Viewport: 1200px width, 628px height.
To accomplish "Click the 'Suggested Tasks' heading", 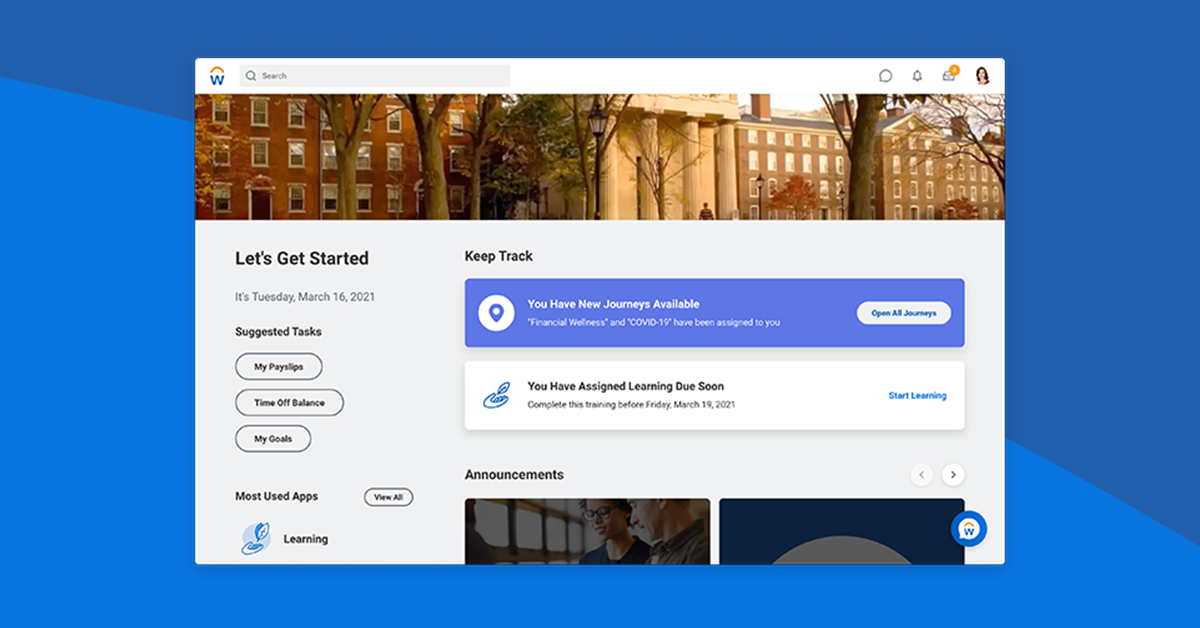I will pyautogui.click(x=278, y=332).
